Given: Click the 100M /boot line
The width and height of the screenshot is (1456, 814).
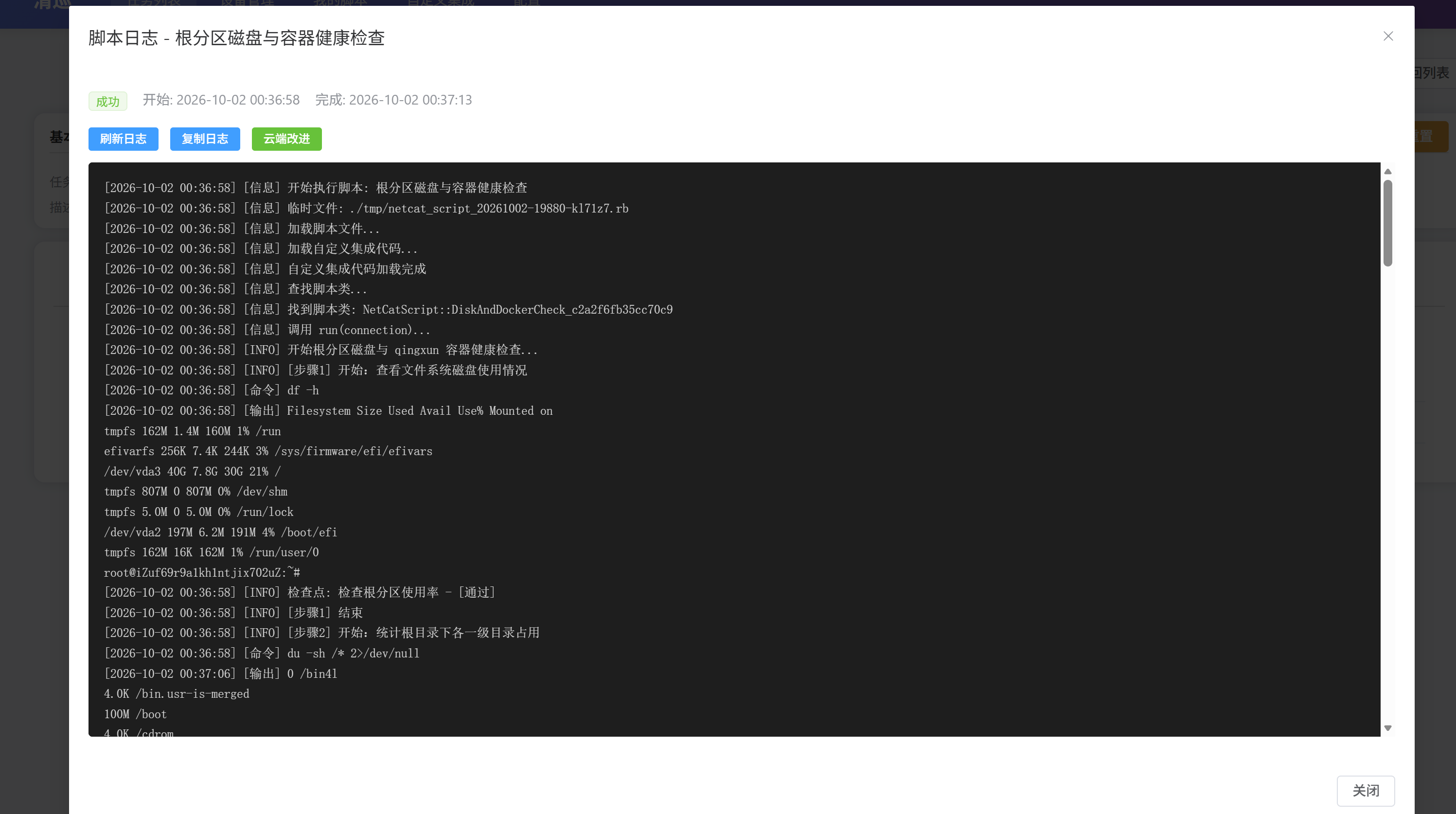Looking at the screenshot, I should (135, 714).
